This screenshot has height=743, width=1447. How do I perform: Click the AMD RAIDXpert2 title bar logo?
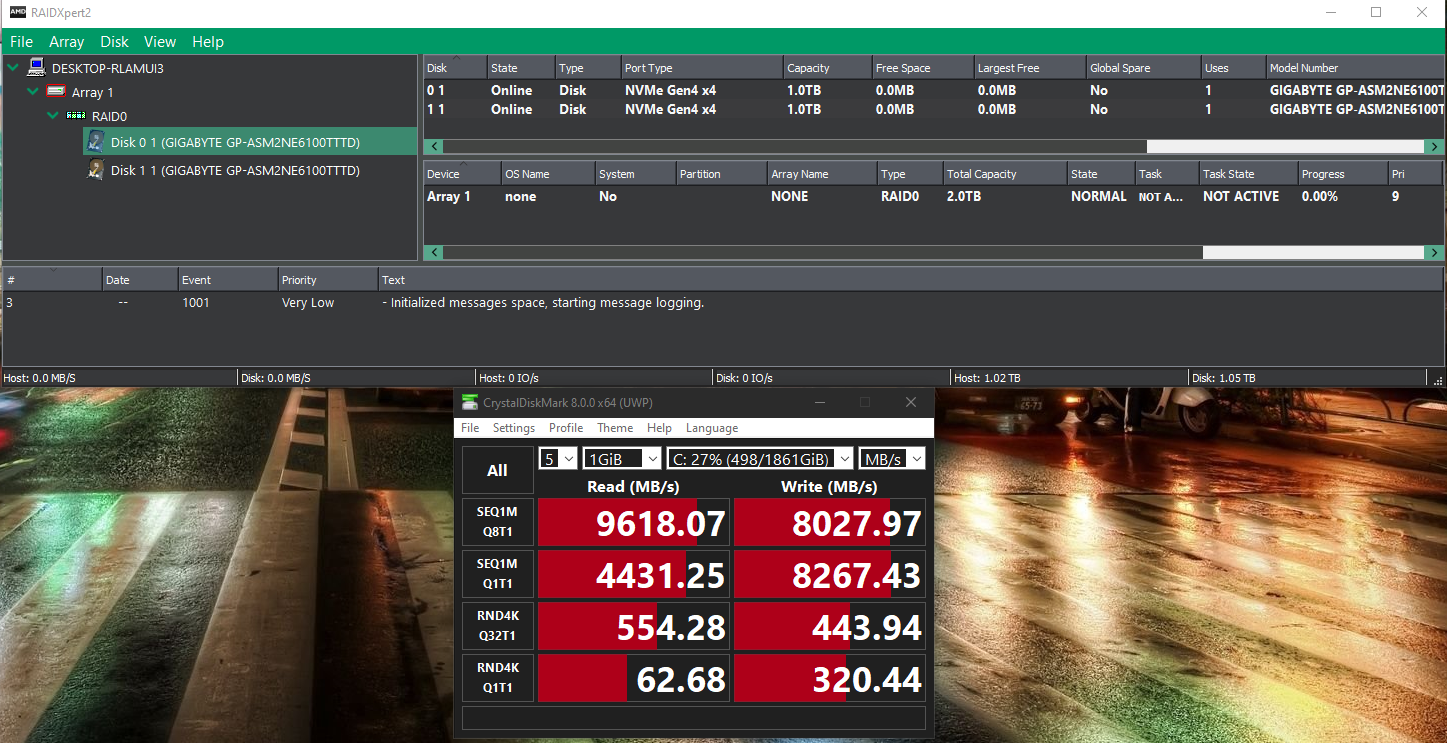point(18,13)
